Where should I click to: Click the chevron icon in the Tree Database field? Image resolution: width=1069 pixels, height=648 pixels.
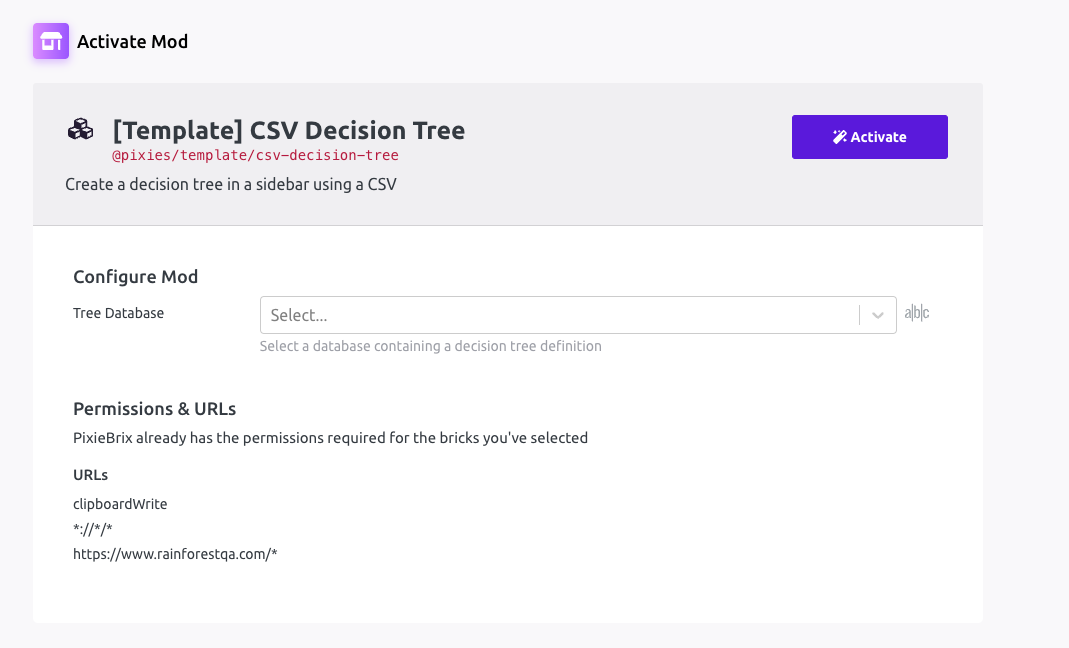click(x=878, y=314)
